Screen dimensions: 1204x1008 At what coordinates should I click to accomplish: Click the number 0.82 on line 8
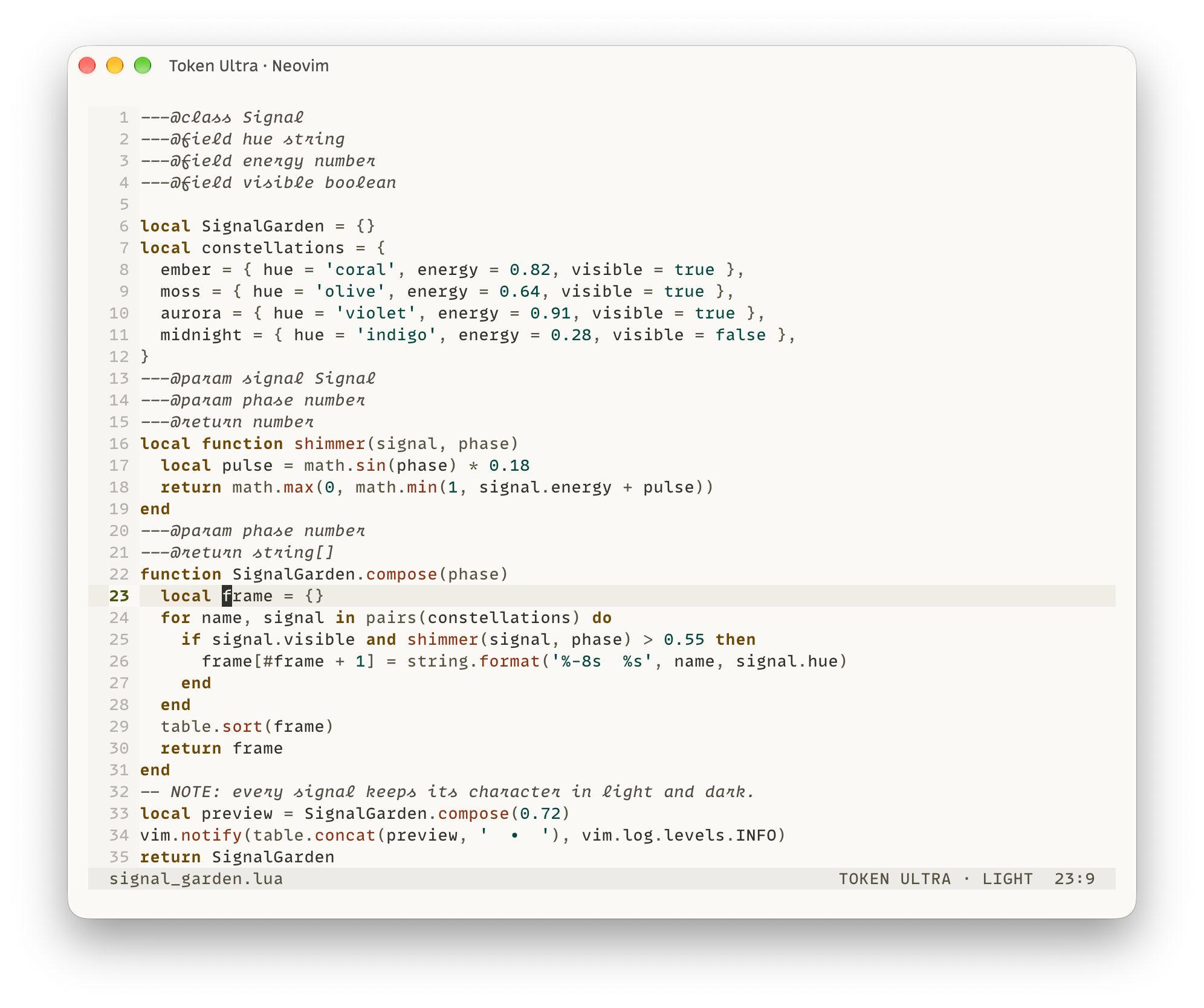tap(530, 270)
